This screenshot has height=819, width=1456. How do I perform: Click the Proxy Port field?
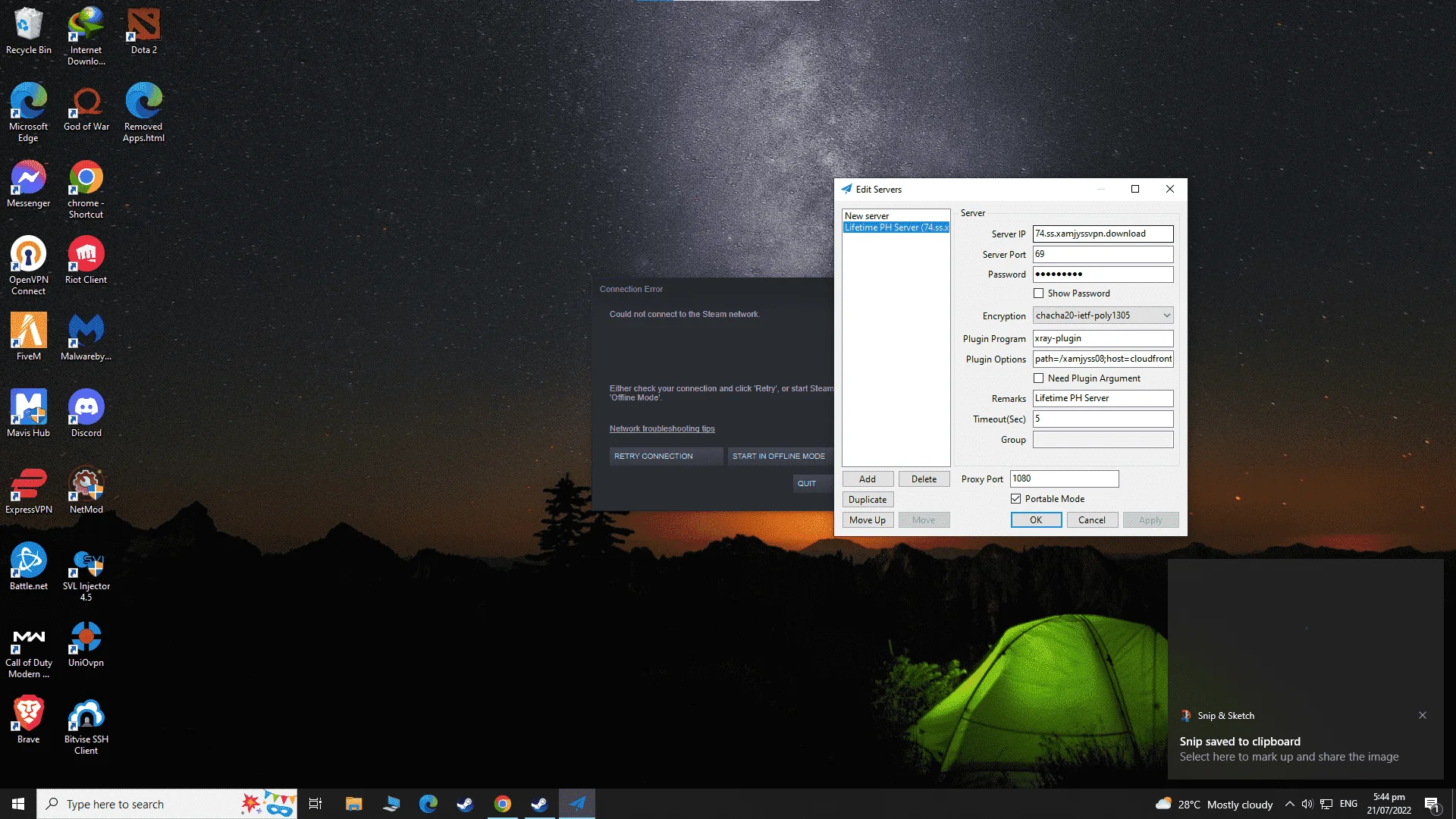click(x=1064, y=479)
